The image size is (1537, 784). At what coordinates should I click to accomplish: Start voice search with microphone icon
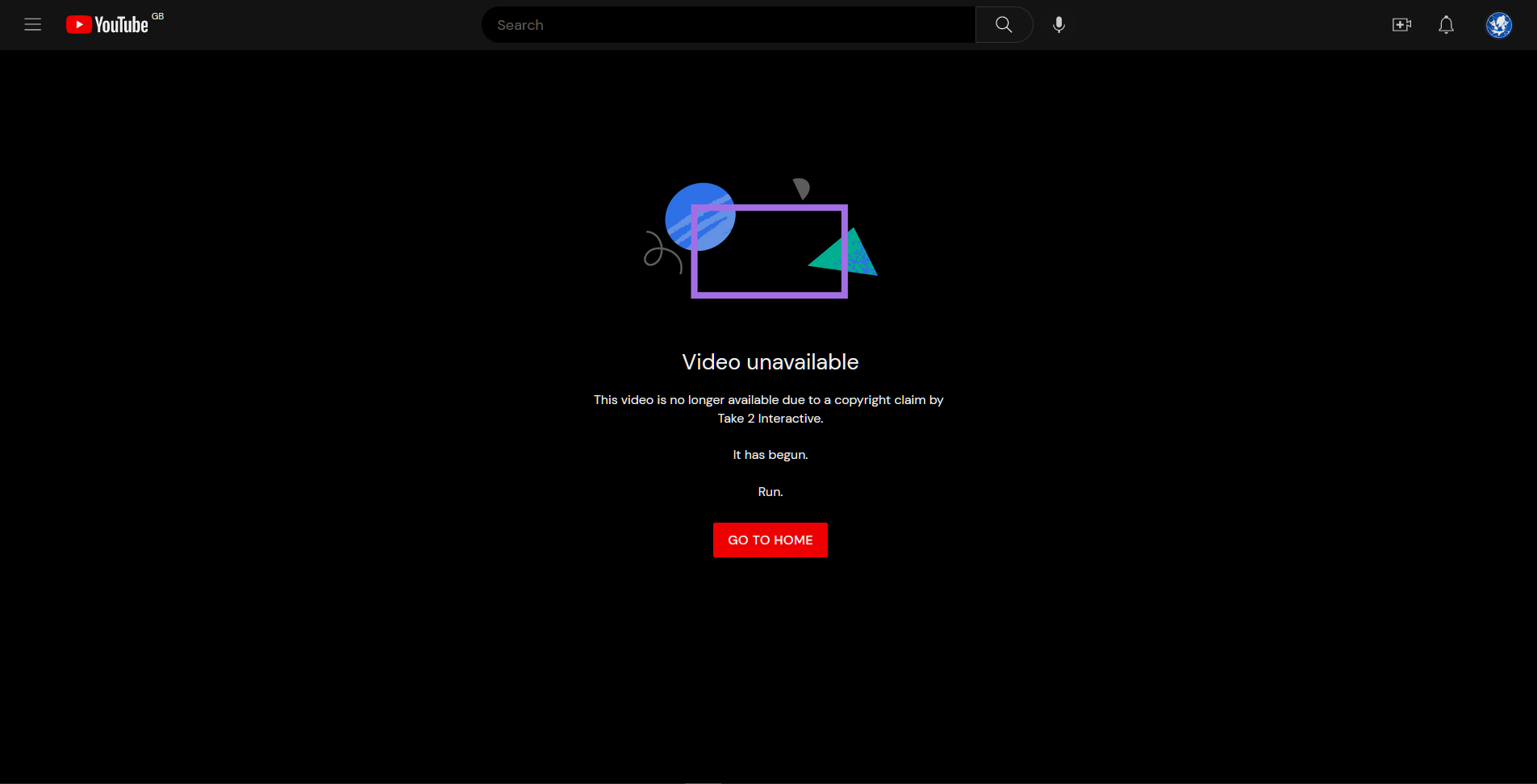coord(1059,25)
